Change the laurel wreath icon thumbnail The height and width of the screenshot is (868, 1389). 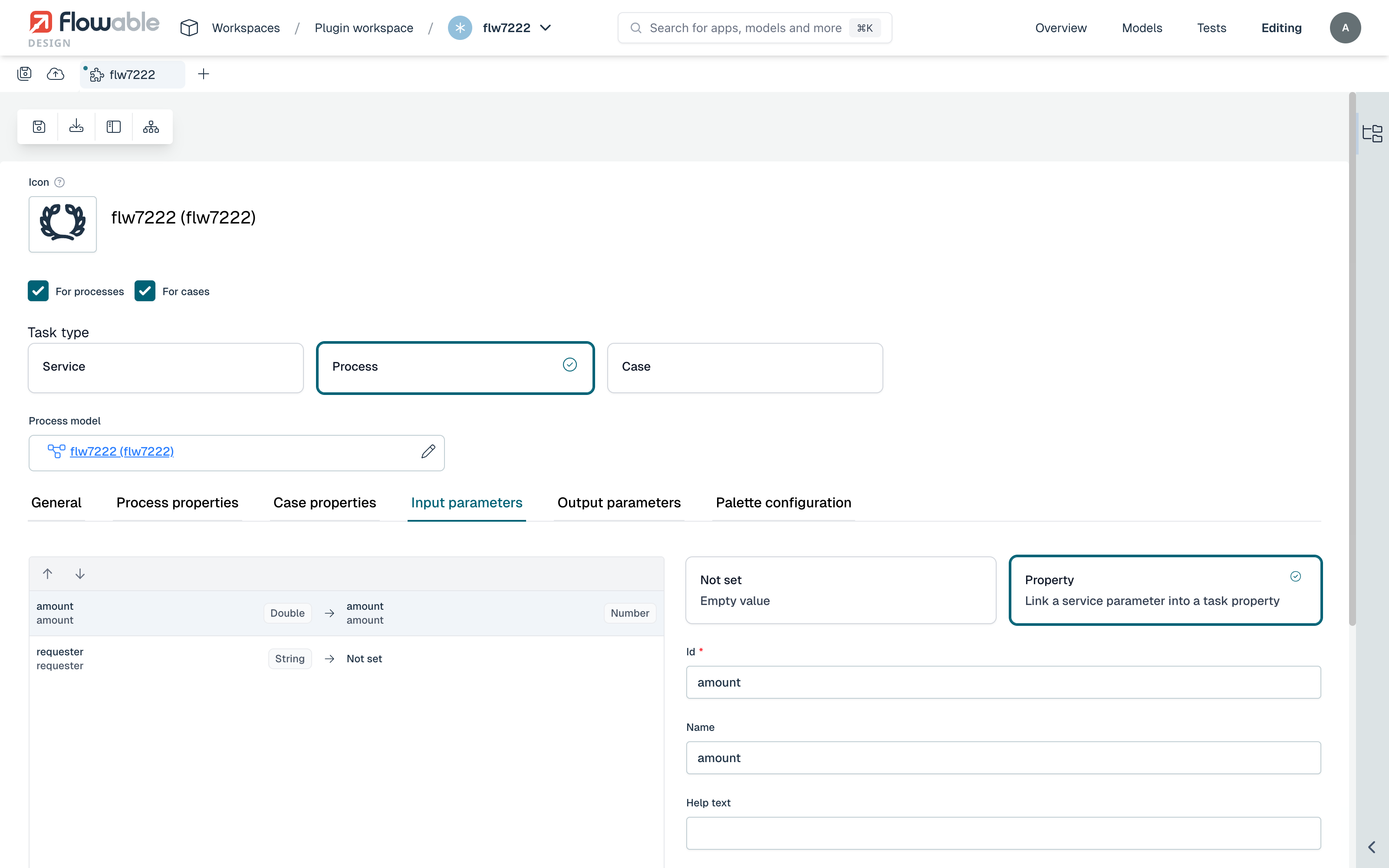pyautogui.click(x=63, y=224)
